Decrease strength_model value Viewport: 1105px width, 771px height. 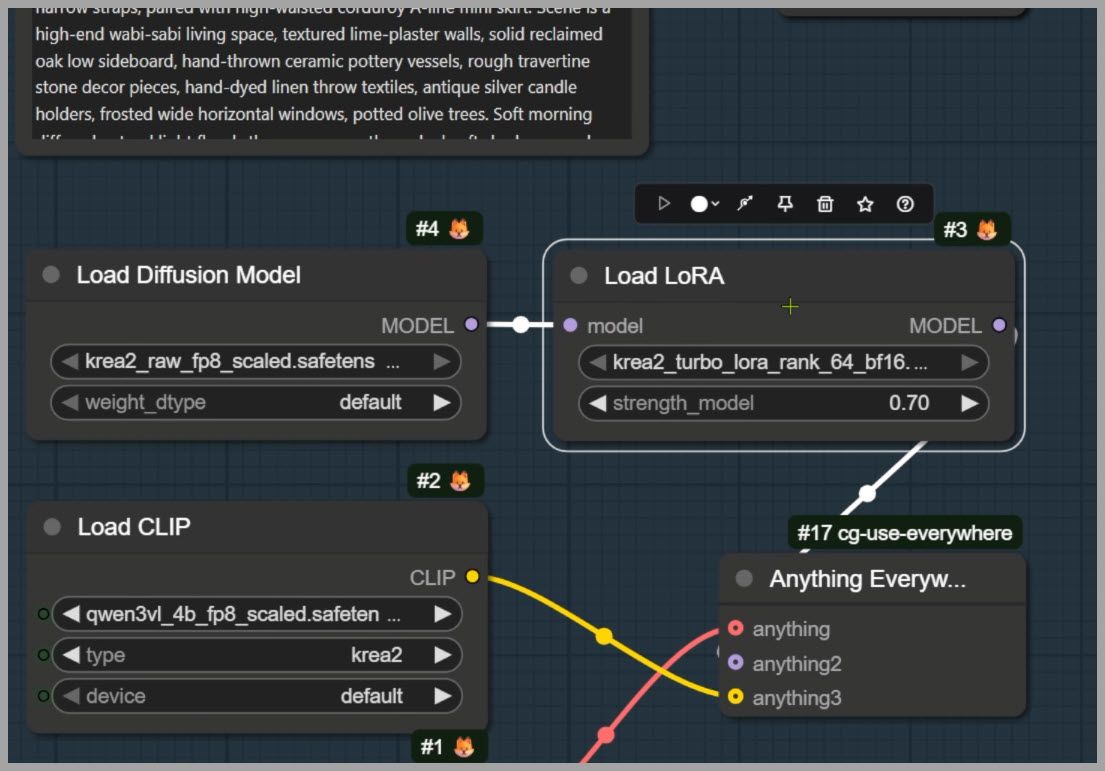(x=598, y=403)
